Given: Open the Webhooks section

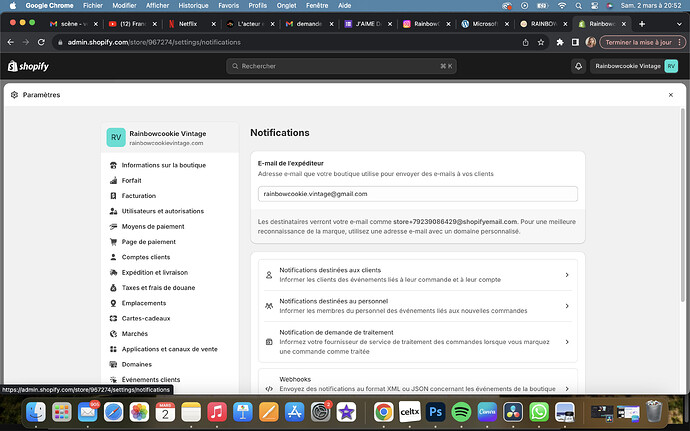Looking at the screenshot, I should pos(418,384).
